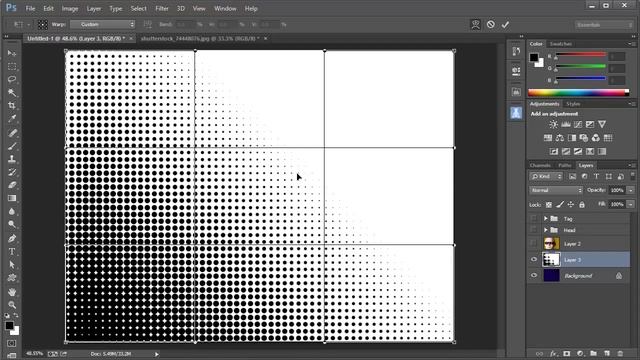Toggle lock position icon
This screenshot has width=640, height=360.
click(x=571, y=204)
